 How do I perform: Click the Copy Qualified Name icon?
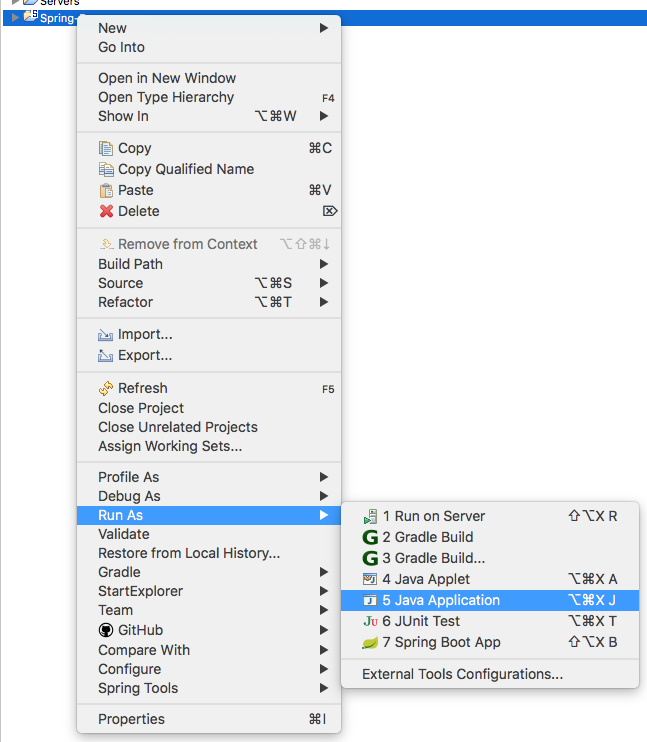[x=106, y=169]
